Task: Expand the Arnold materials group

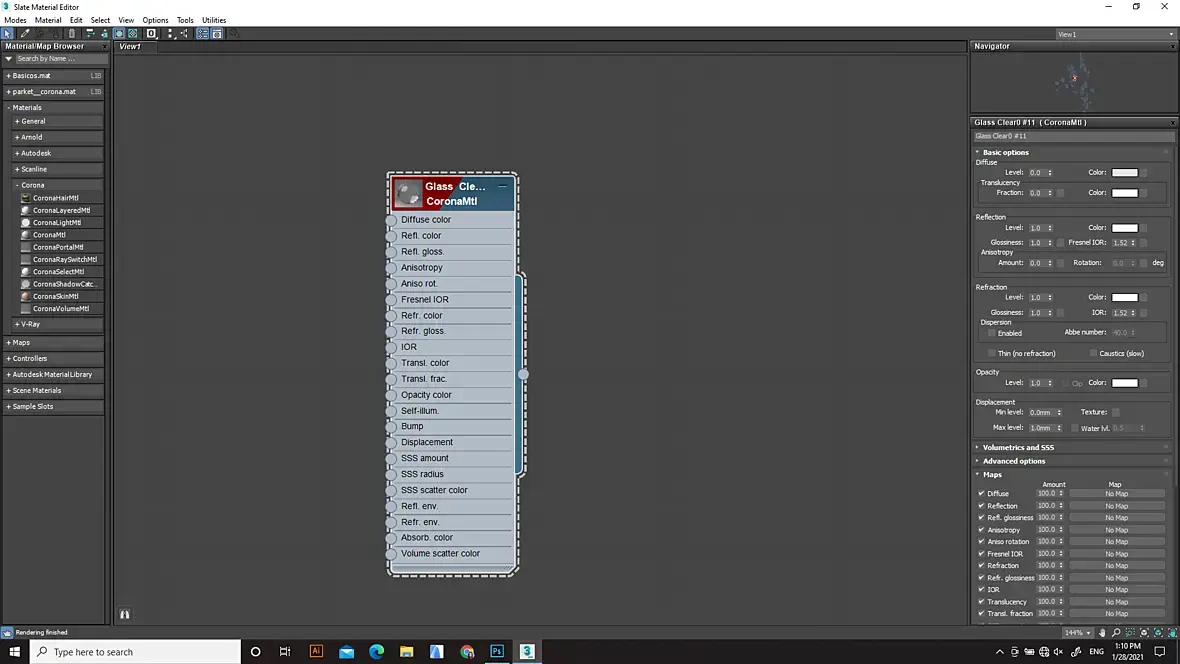Action: click(58, 138)
